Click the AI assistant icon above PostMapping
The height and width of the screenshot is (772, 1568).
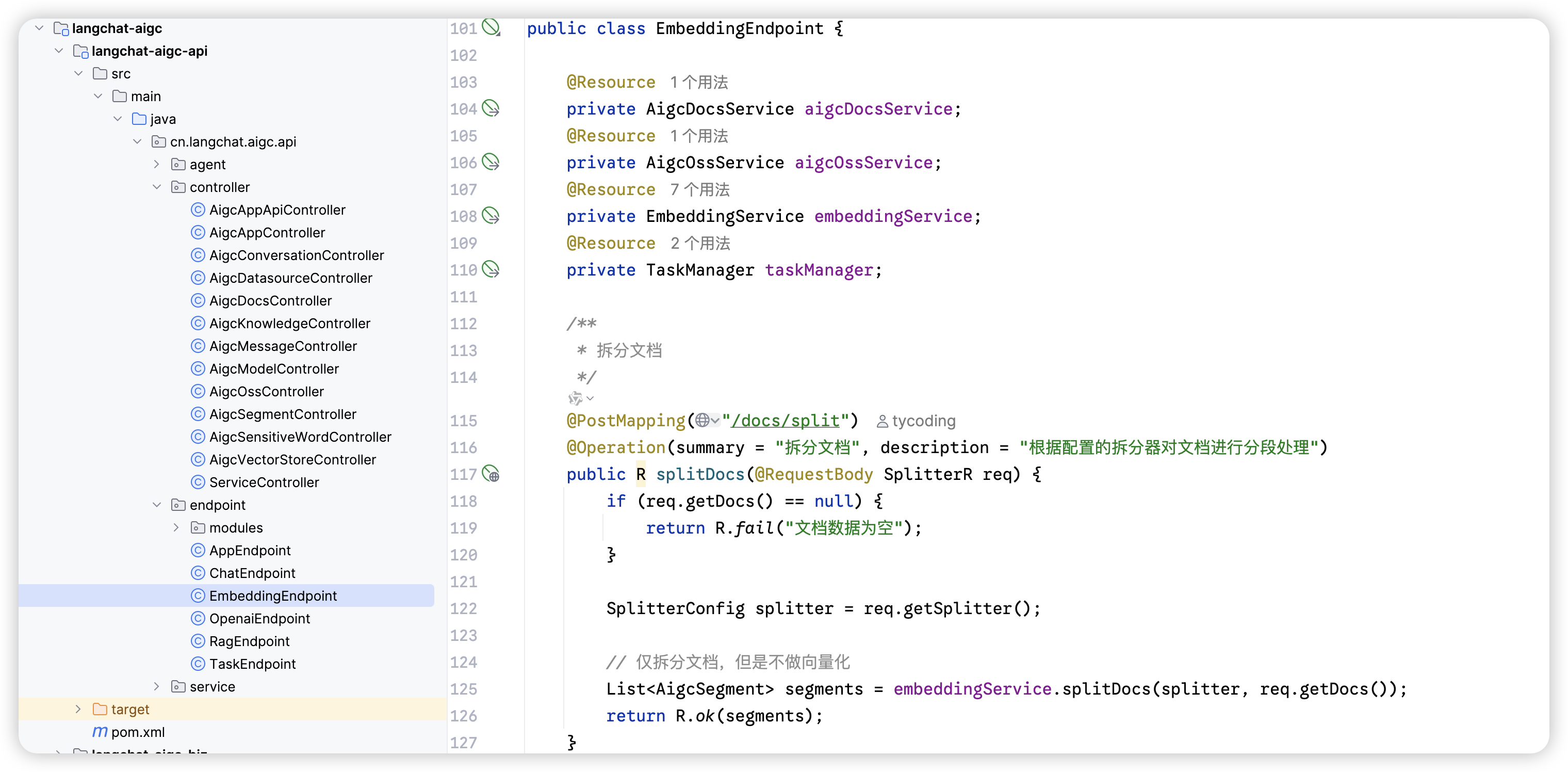[575, 399]
